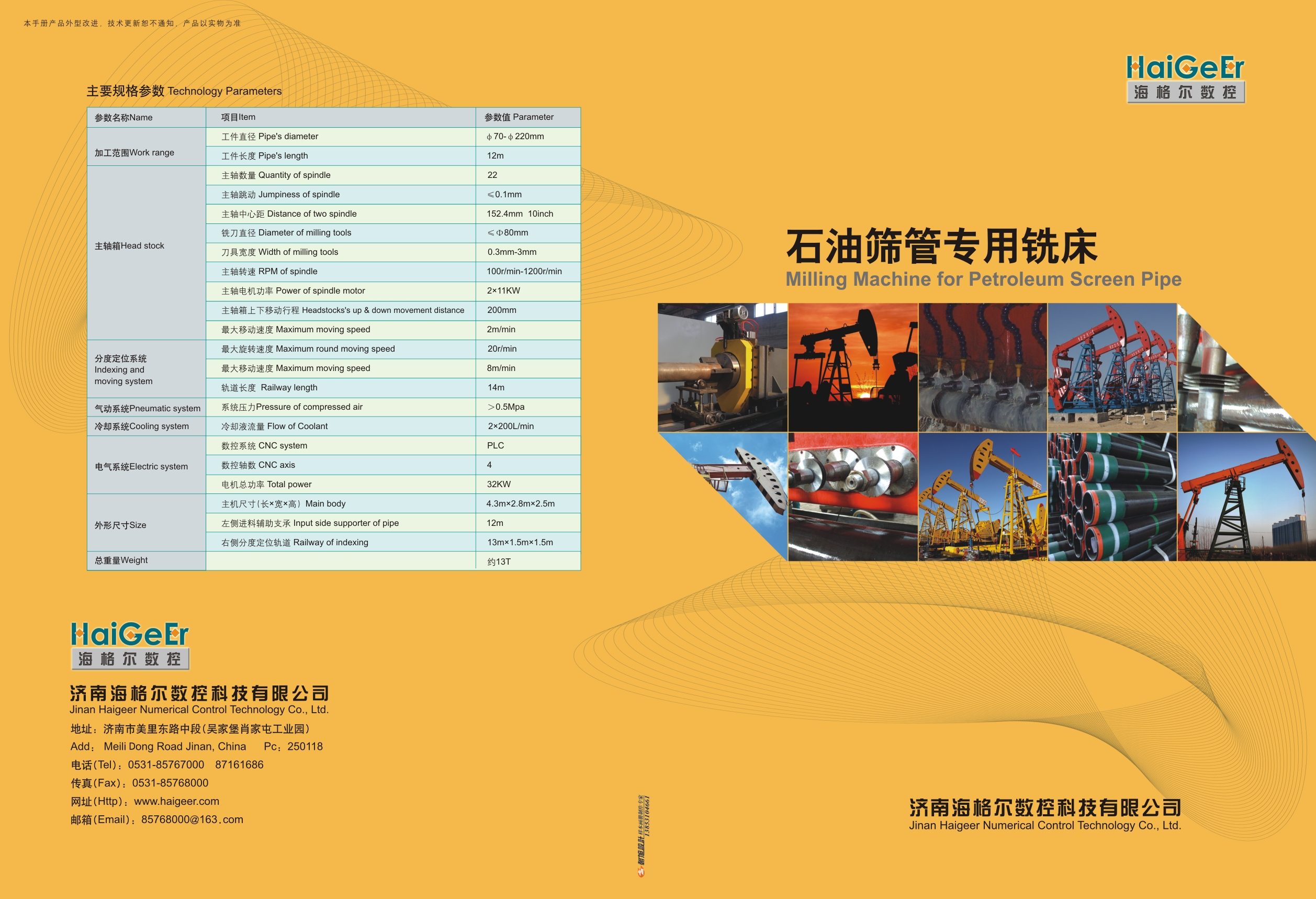Click the 'CNC system' item
1316x899 pixels.
(x=341, y=445)
